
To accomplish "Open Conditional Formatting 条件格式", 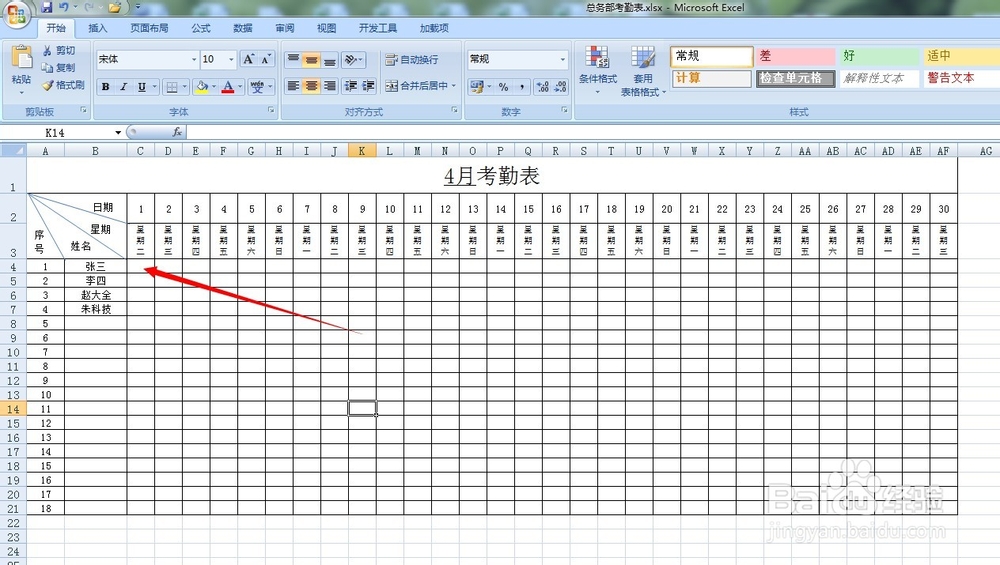I will (x=598, y=70).
